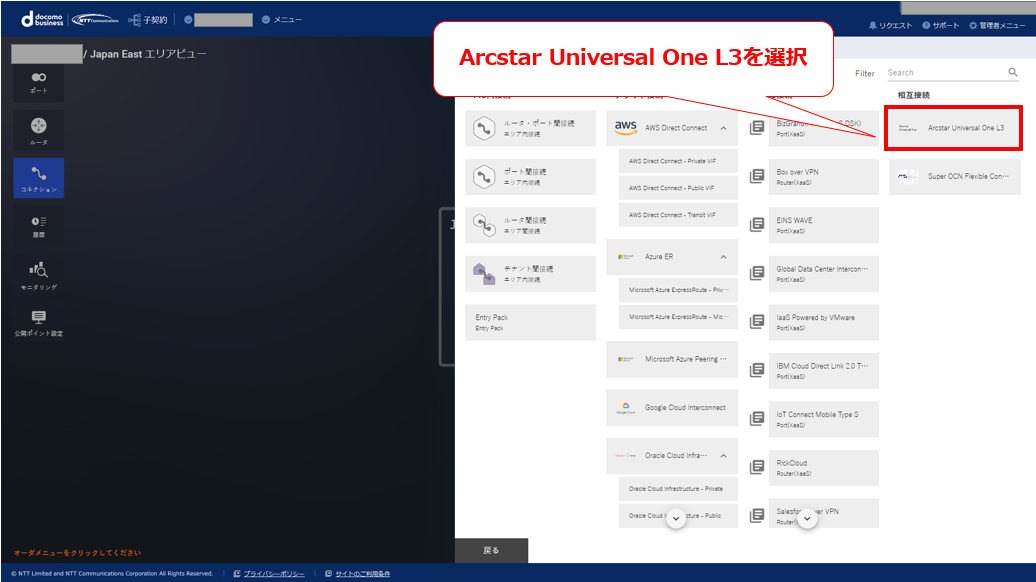Click the docomo business logo

pyautogui.click(x=42, y=19)
